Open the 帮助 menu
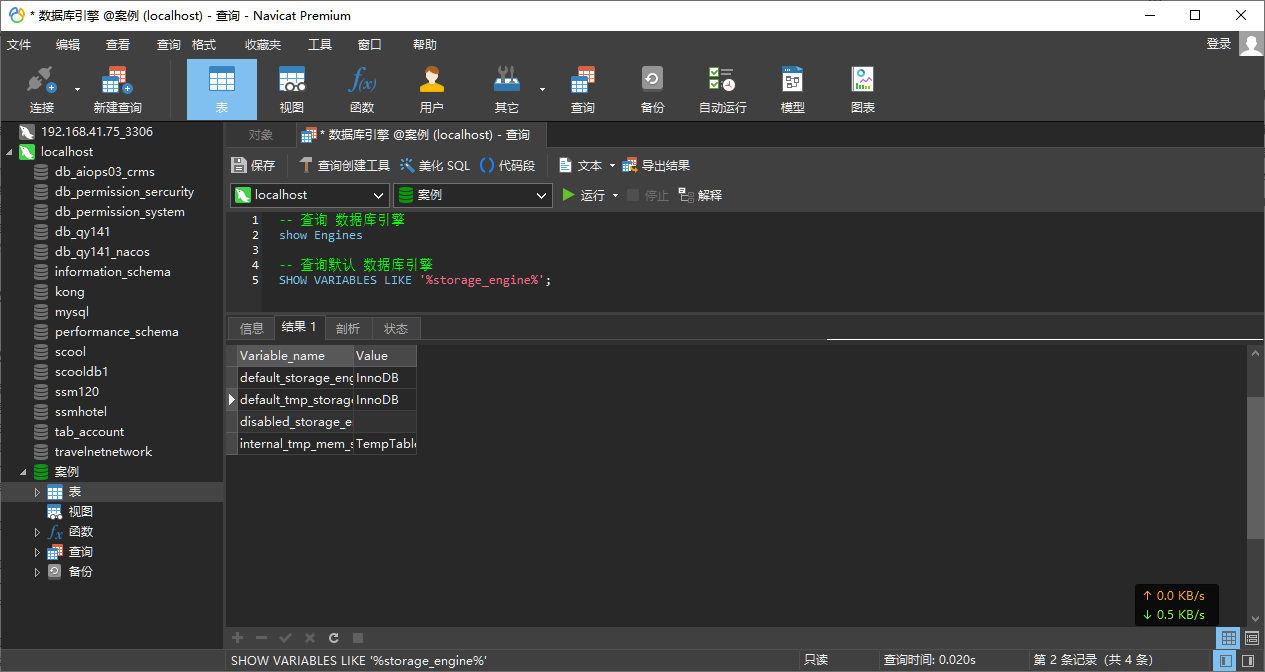The height and width of the screenshot is (672, 1265). point(425,44)
